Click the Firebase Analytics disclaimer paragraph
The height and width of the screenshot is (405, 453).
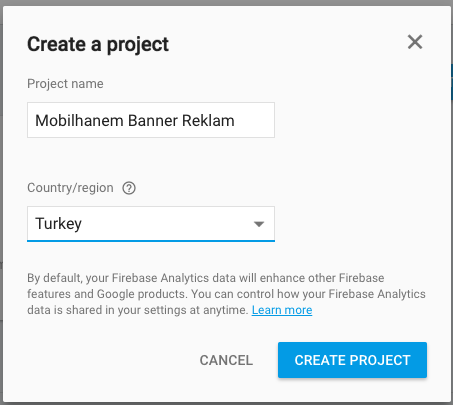pyautogui.click(x=226, y=294)
